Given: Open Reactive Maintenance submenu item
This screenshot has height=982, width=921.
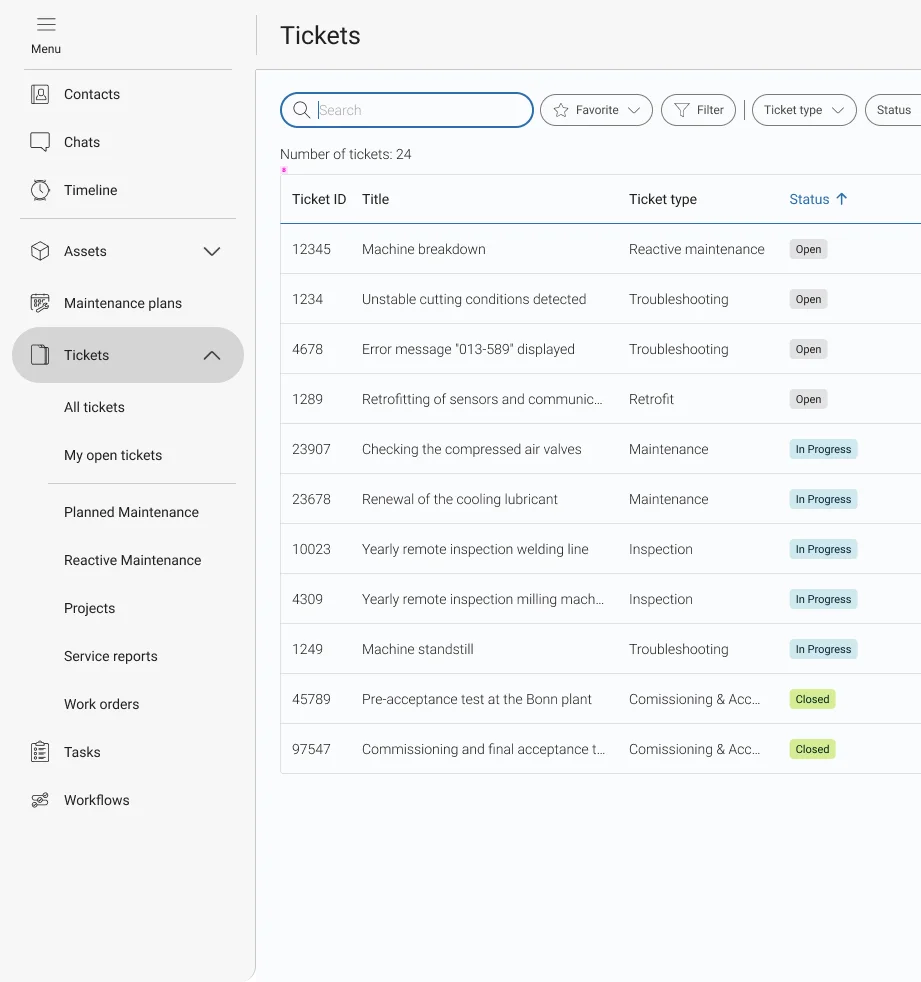Looking at the screenshot, I should click(x=132, y=560).
